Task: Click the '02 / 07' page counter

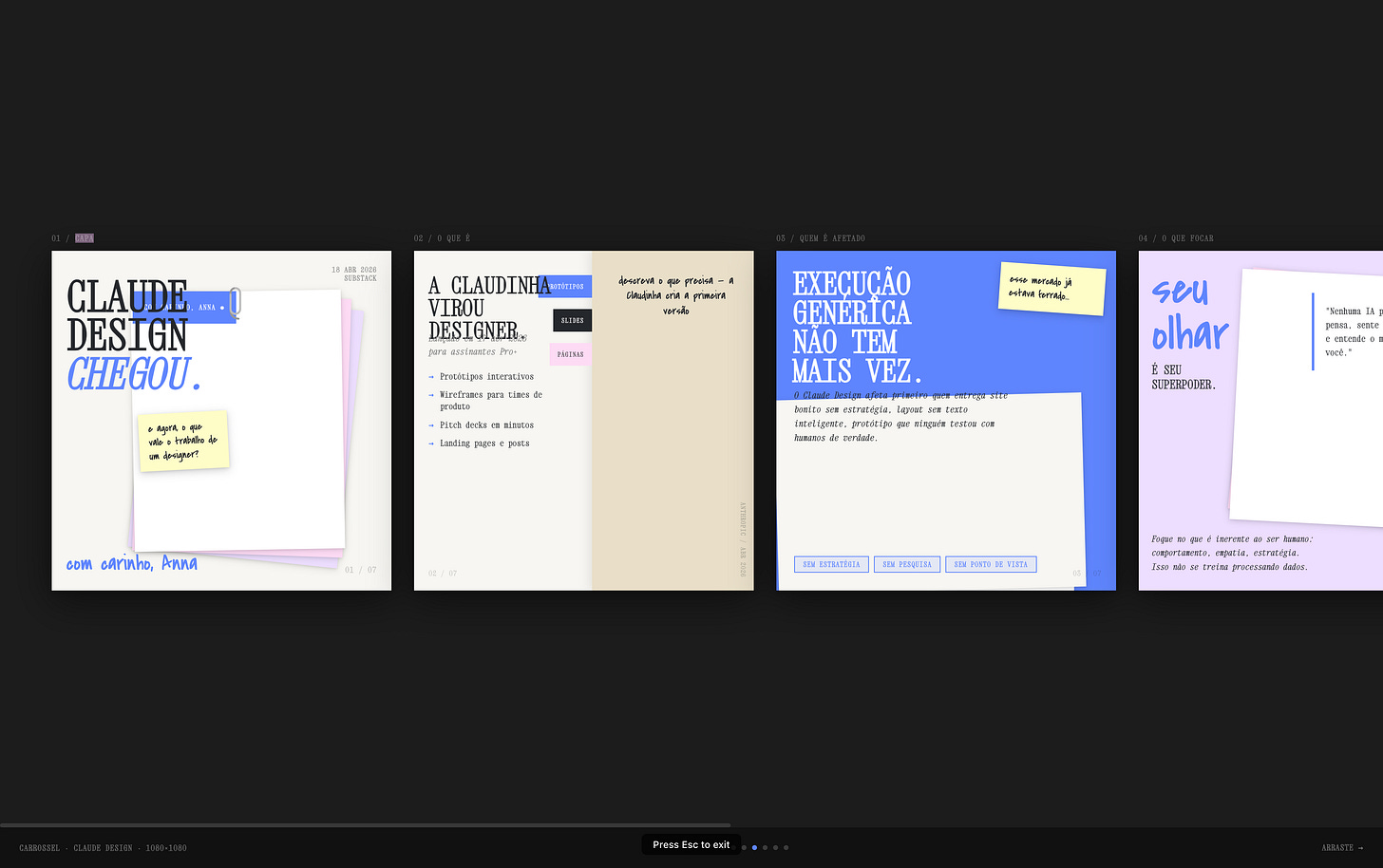Action: coord(443,574)
